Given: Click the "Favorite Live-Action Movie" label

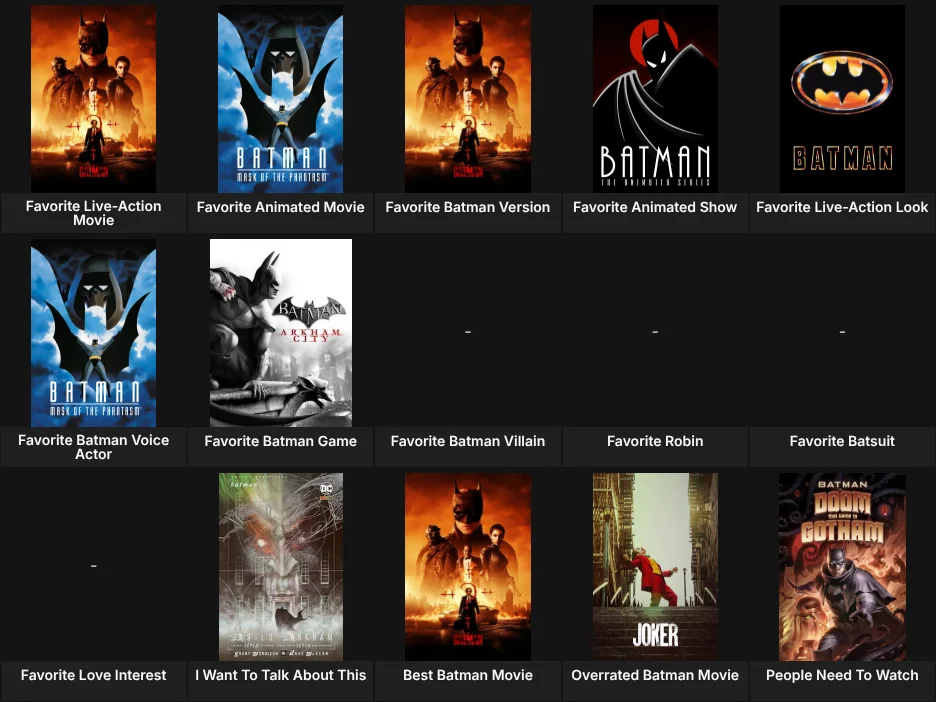Looking at the screenshot, I should [x=94, y=213].
